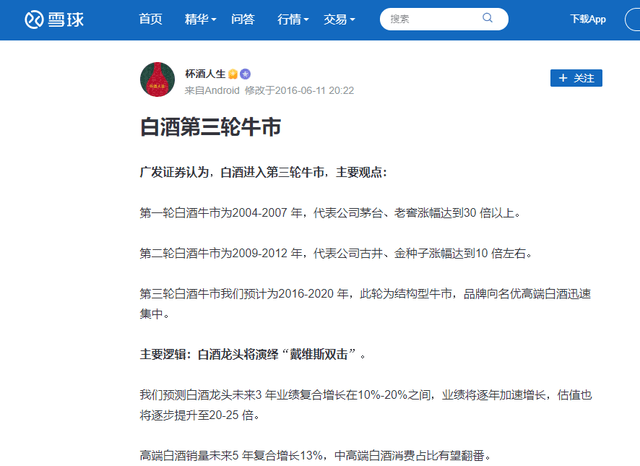Click the article title 白酒第三轮牛市

click(210, 128)
